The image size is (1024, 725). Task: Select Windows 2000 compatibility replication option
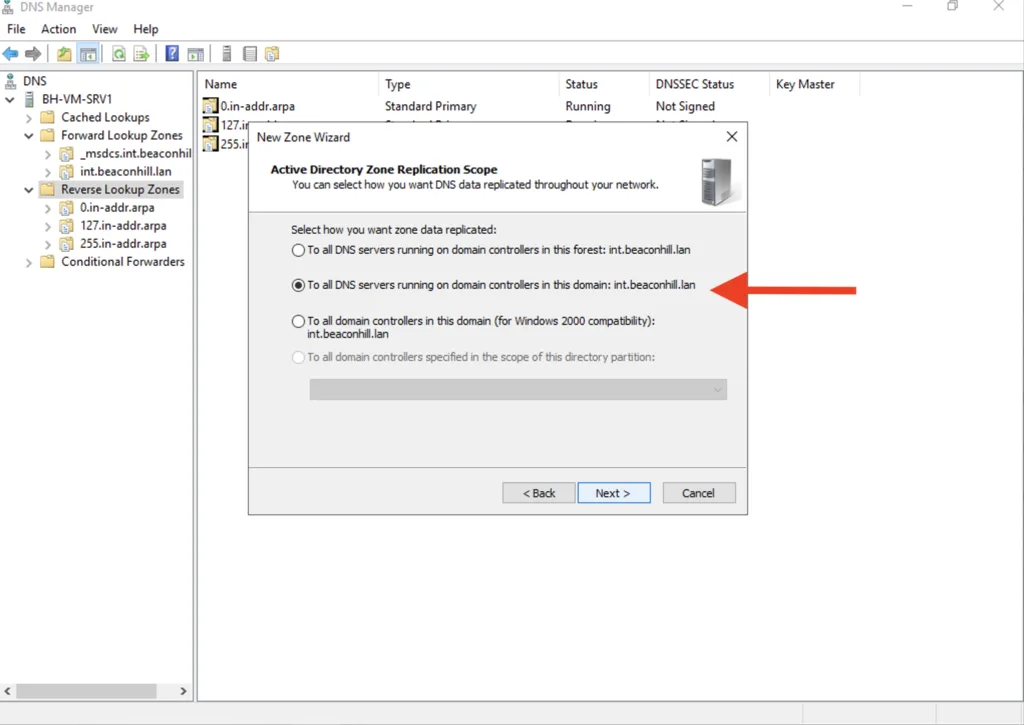298,321
